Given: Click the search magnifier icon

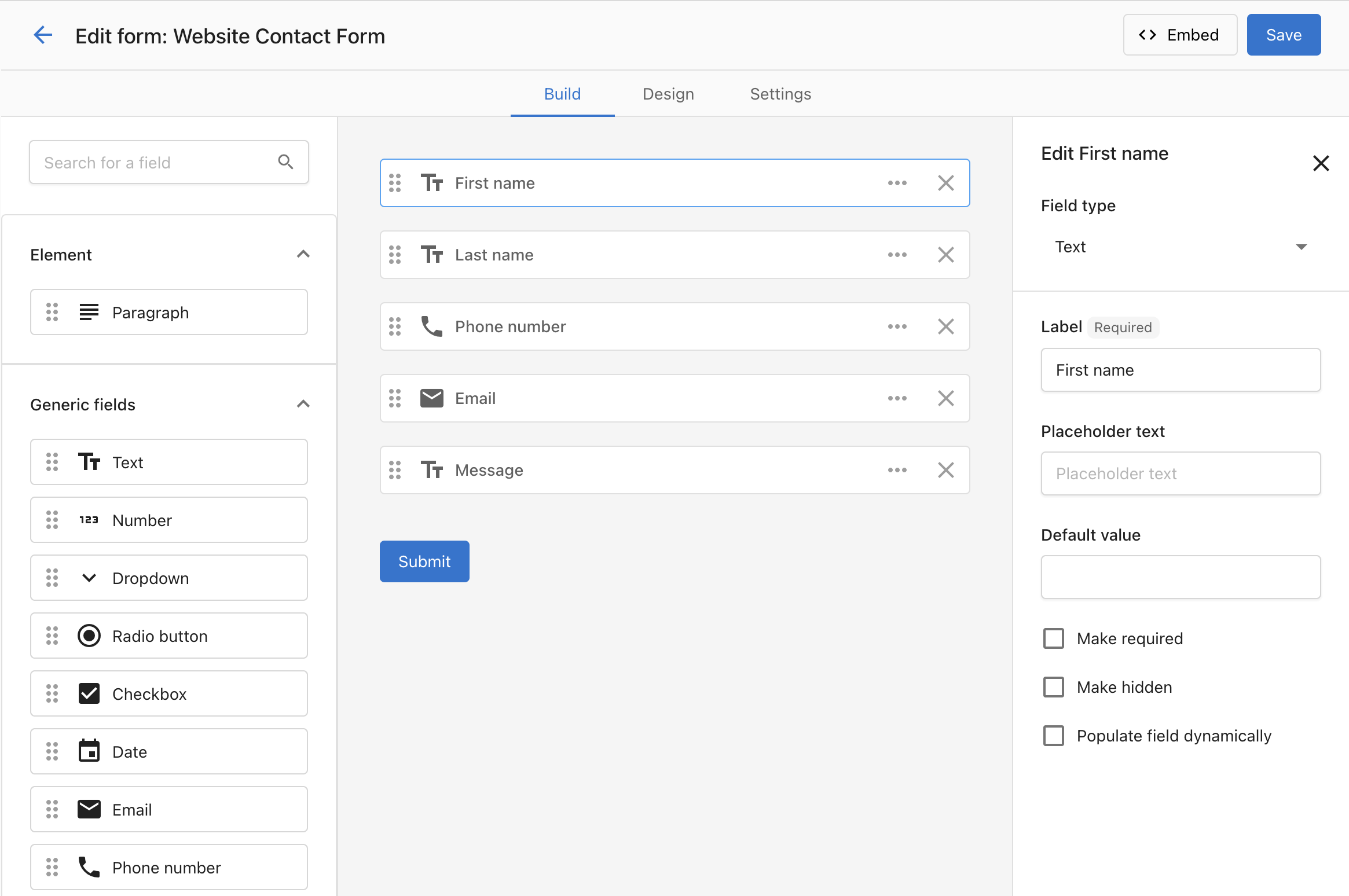Looking at the screenshot, I should point(285,162).
